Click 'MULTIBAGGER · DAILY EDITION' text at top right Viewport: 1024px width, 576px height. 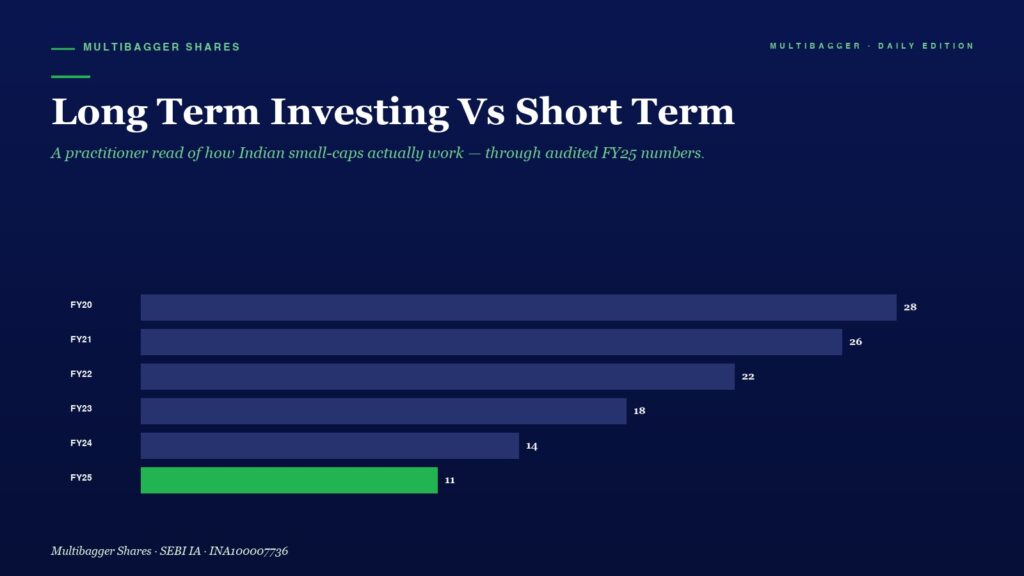click(x=872, y=46)
